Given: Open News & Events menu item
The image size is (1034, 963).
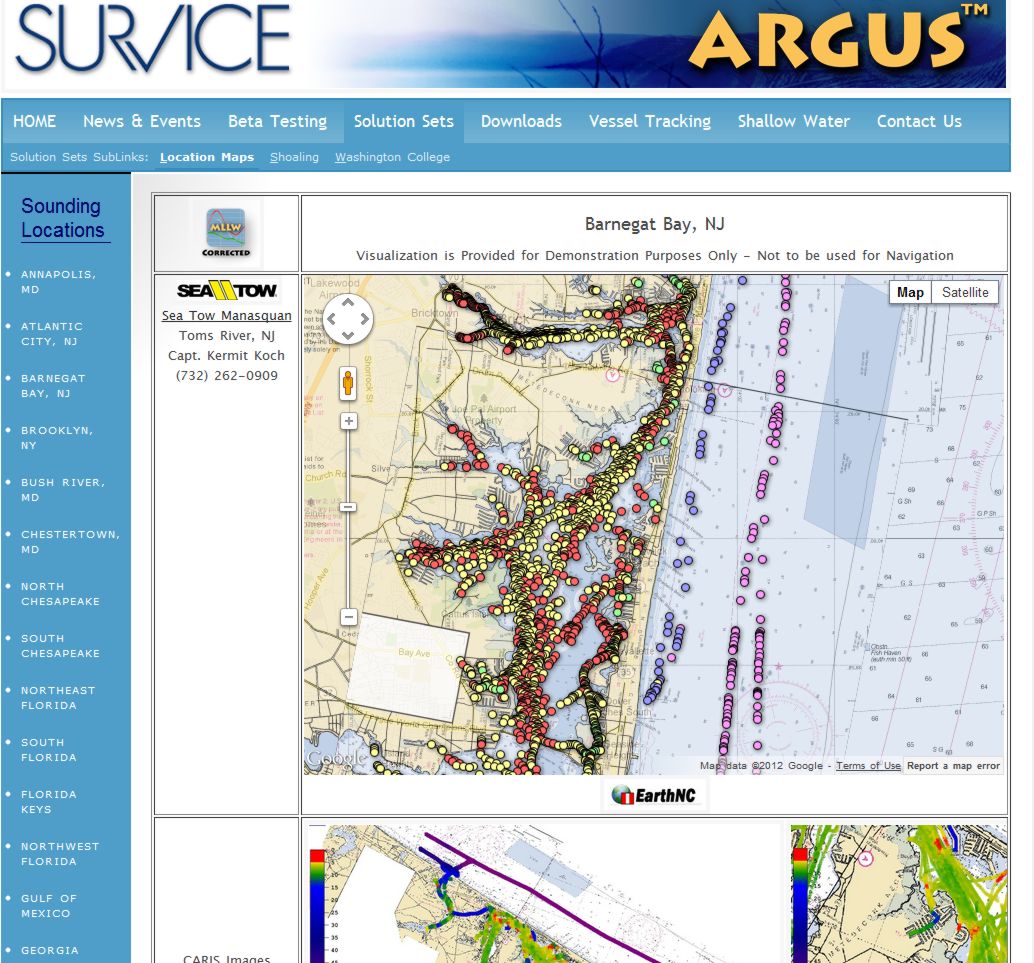Looking at the screenshot, I should pyautogui.click(x=142, y=121).
